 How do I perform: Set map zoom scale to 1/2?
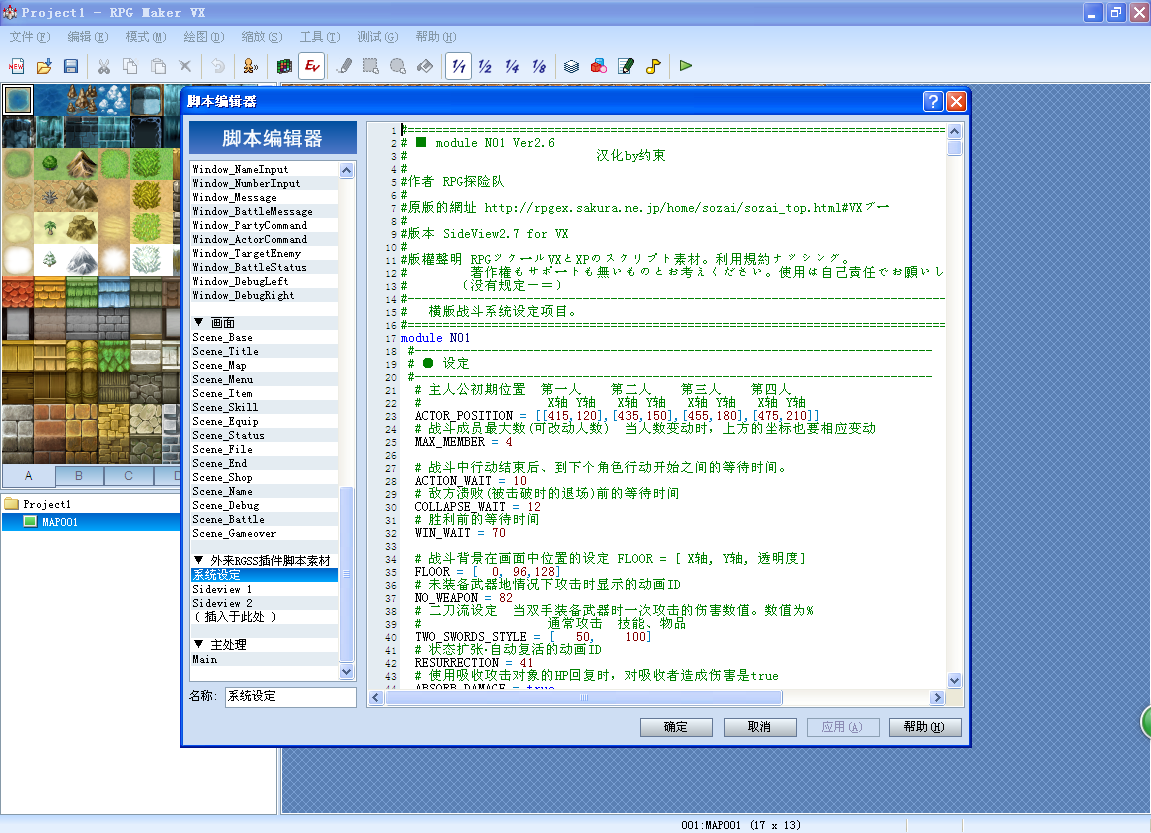click(x=485, y=66)
